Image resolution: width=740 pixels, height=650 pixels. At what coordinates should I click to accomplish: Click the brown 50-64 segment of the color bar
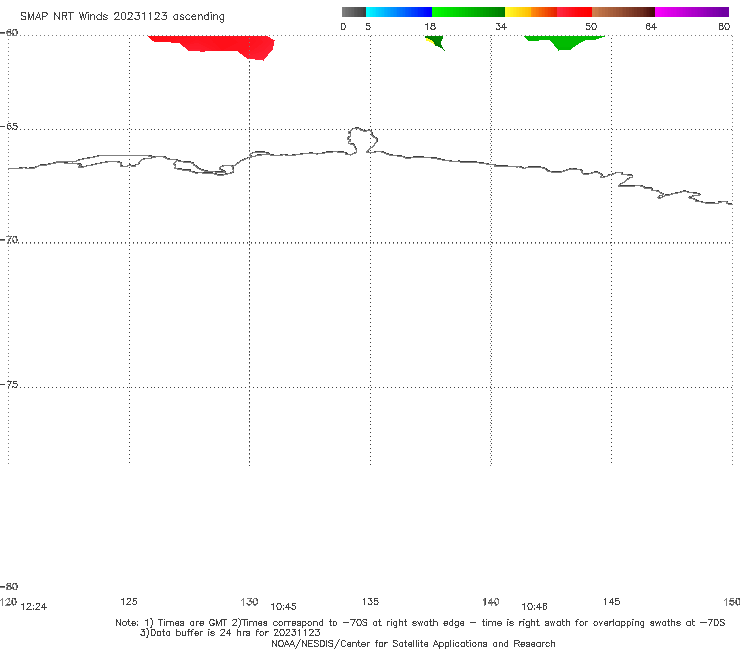623,12
